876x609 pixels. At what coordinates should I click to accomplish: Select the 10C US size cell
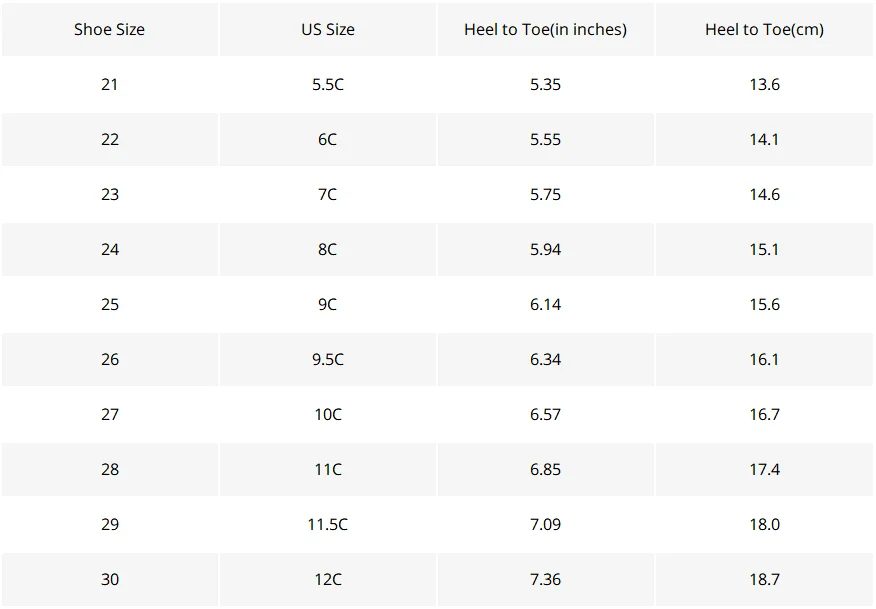coord(328,415)
